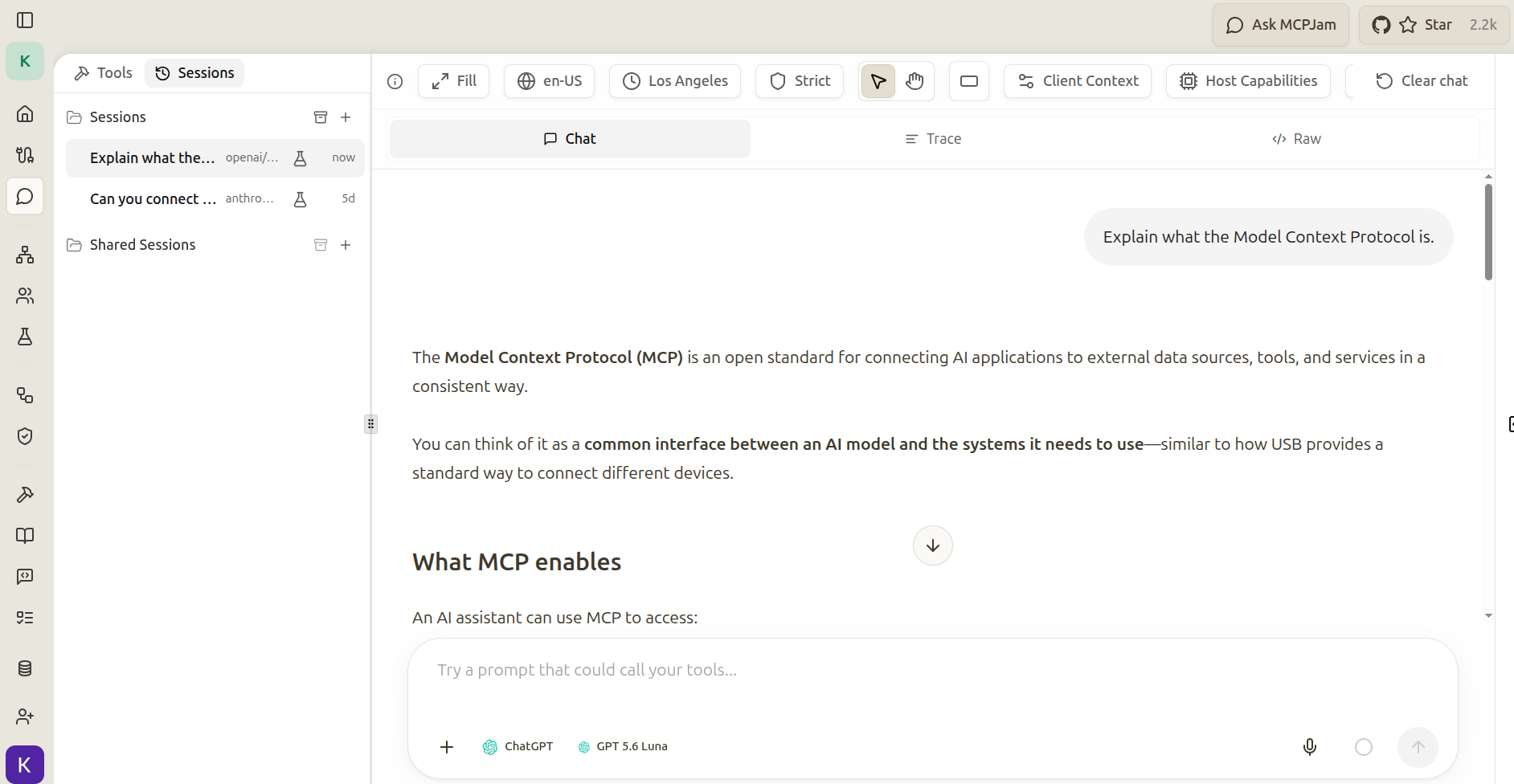Open the flask evals sidebar icon
The width and height of the screenshot is (1514, 784).
tap(25, 337)
